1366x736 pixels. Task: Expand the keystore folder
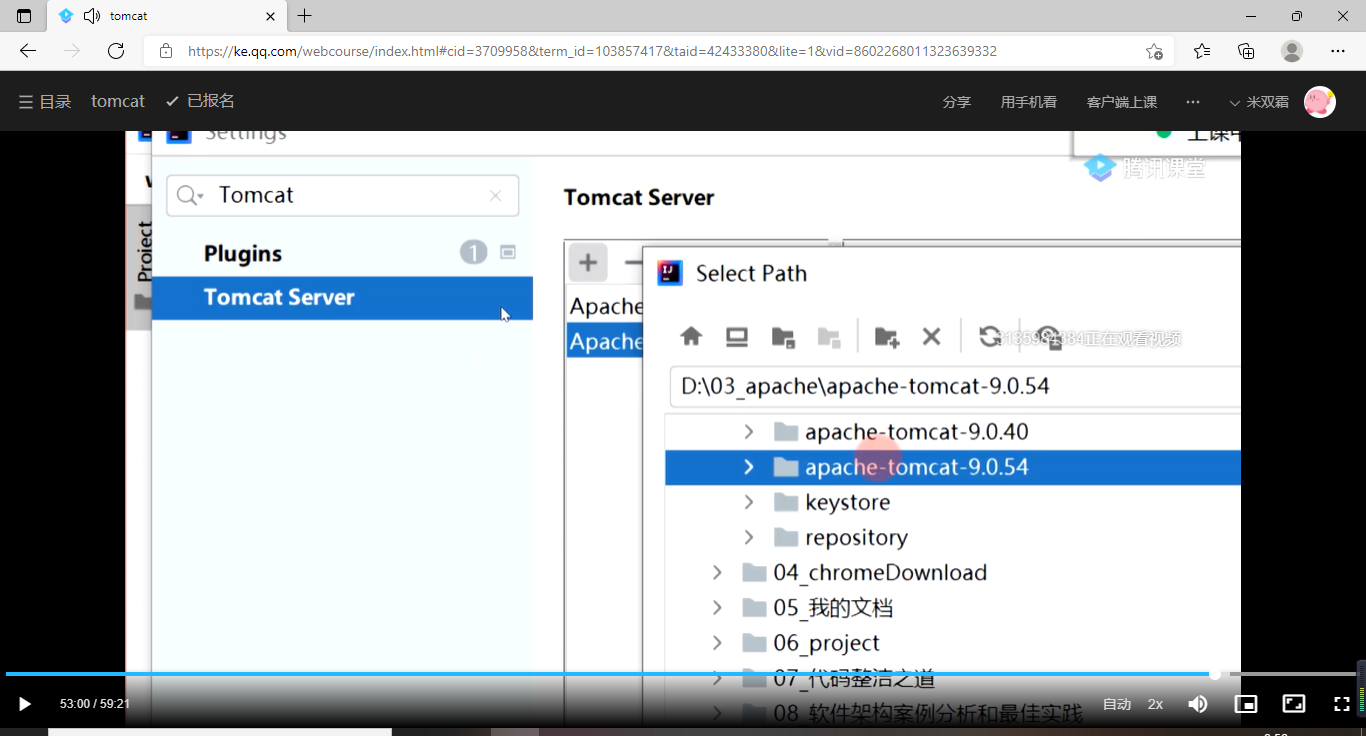click(x=749, y=502)
